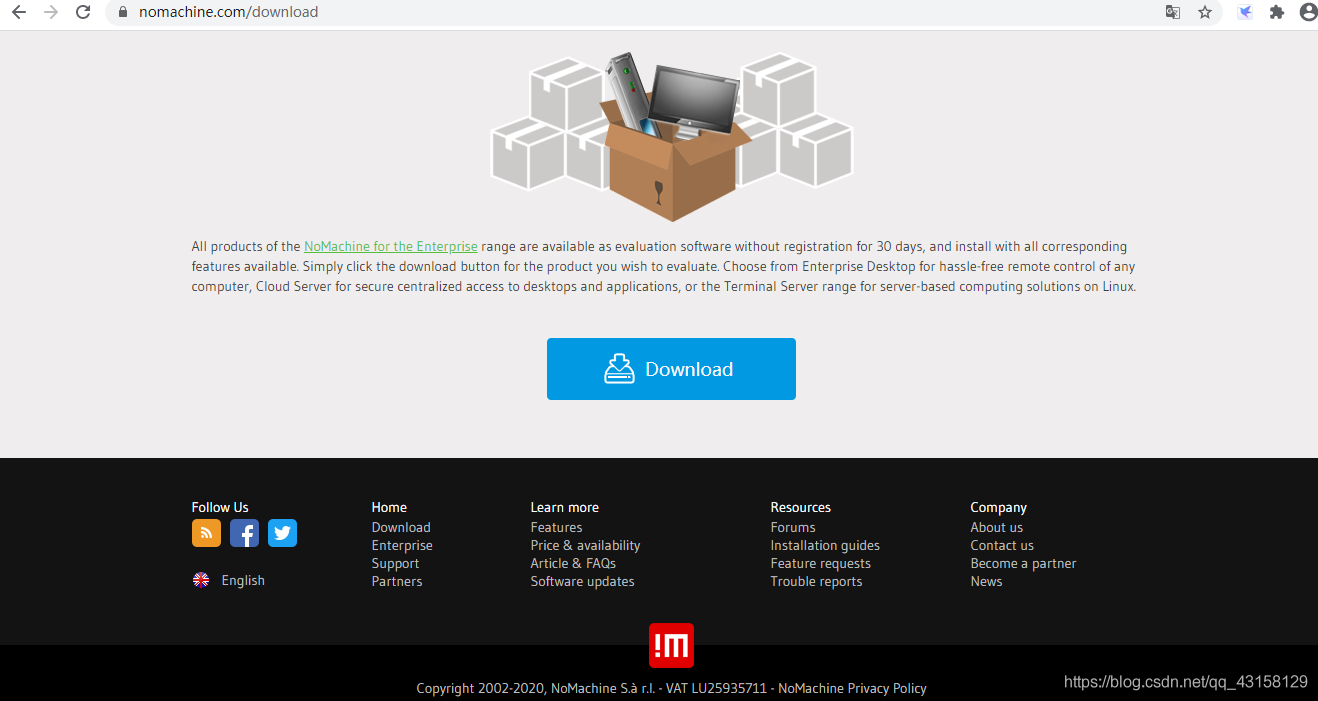
Task: Open Article & FAQs link
Action: tap(573, 563)
